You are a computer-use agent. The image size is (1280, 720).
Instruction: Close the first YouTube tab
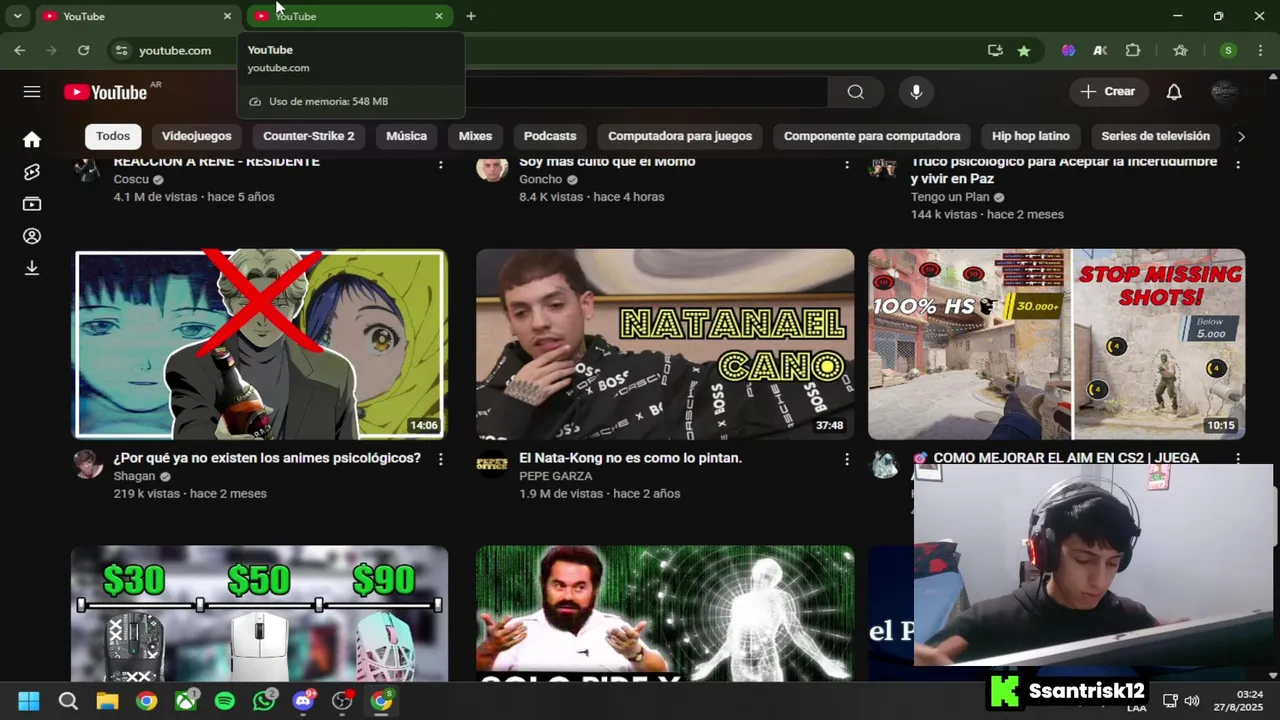227,16
